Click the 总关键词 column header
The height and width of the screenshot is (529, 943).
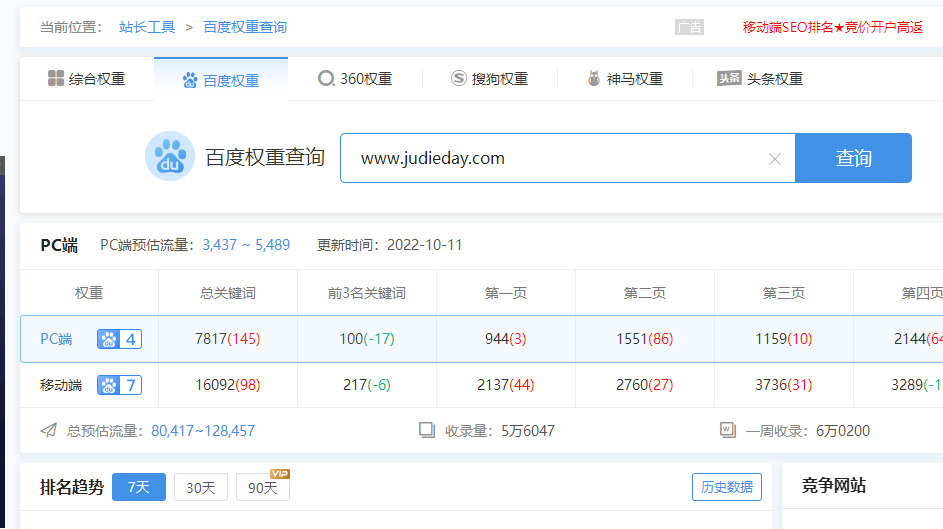point(228,293)
